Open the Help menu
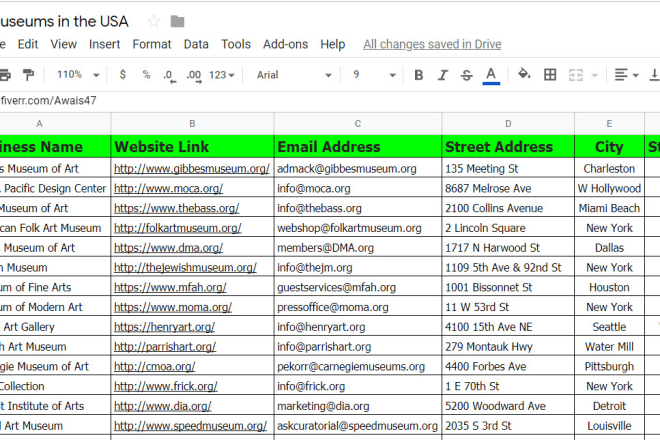Image resolution: width=660 pixels, height=440 pixels. point(333,44)
